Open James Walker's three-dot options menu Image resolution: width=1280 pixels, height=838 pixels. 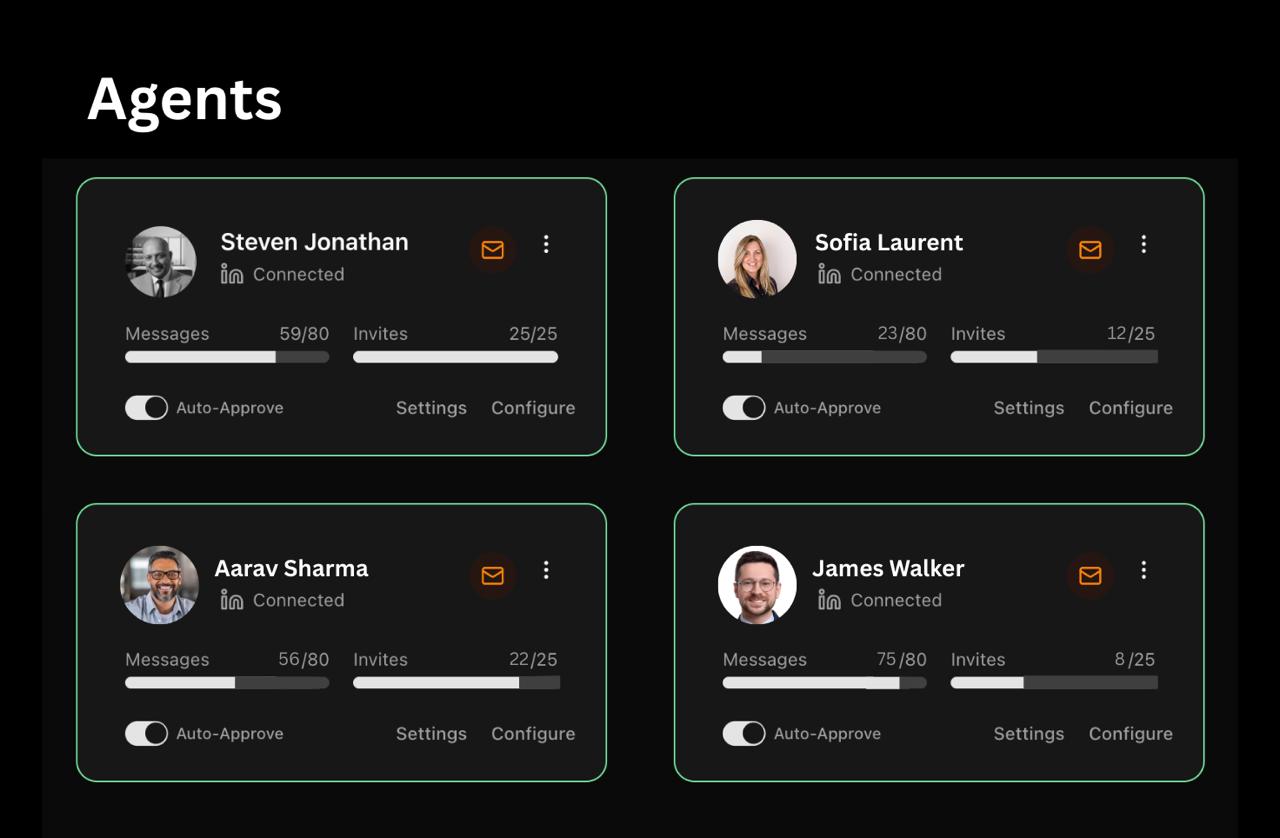point(1144,570)
